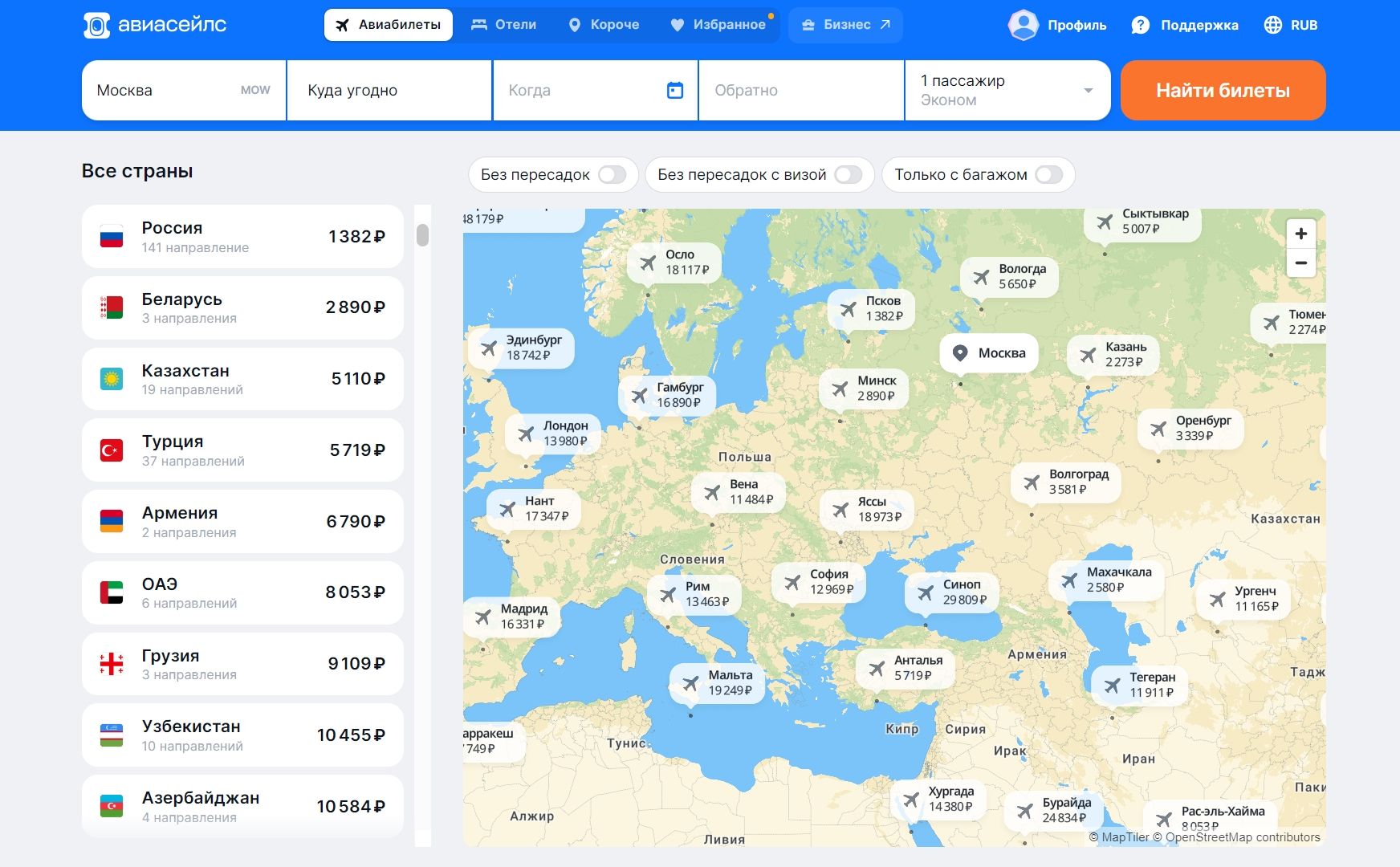Expand the passengers and class dropdown
The image size is (1400, 867).
(x=1007, y=91)
